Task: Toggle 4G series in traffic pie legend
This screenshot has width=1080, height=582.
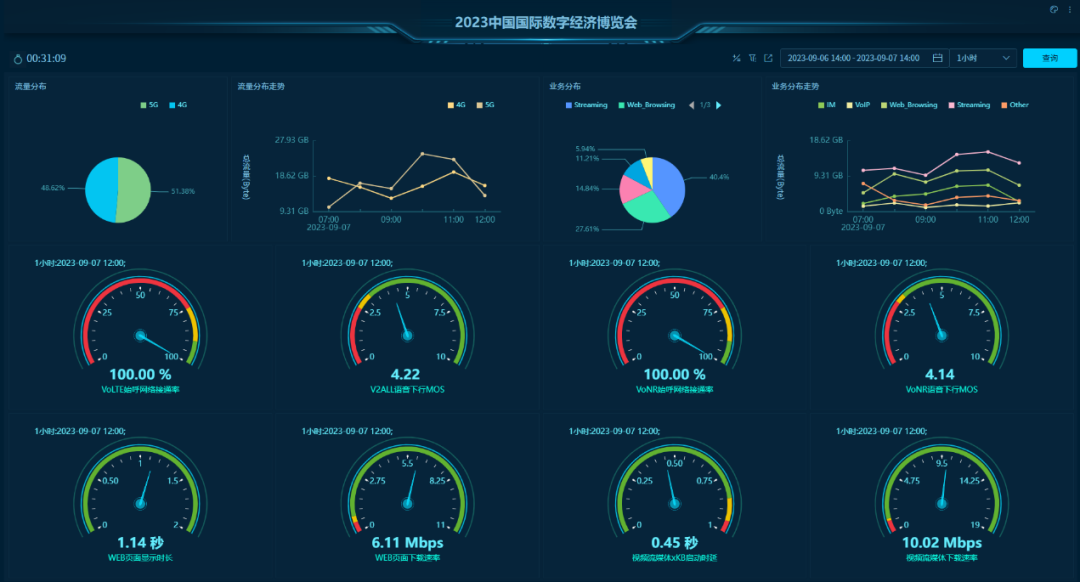Action: 177,105
